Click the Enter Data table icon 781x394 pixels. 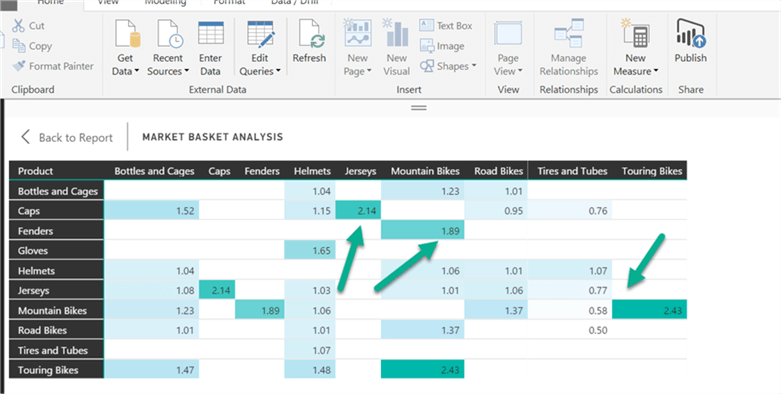[211, 33]
